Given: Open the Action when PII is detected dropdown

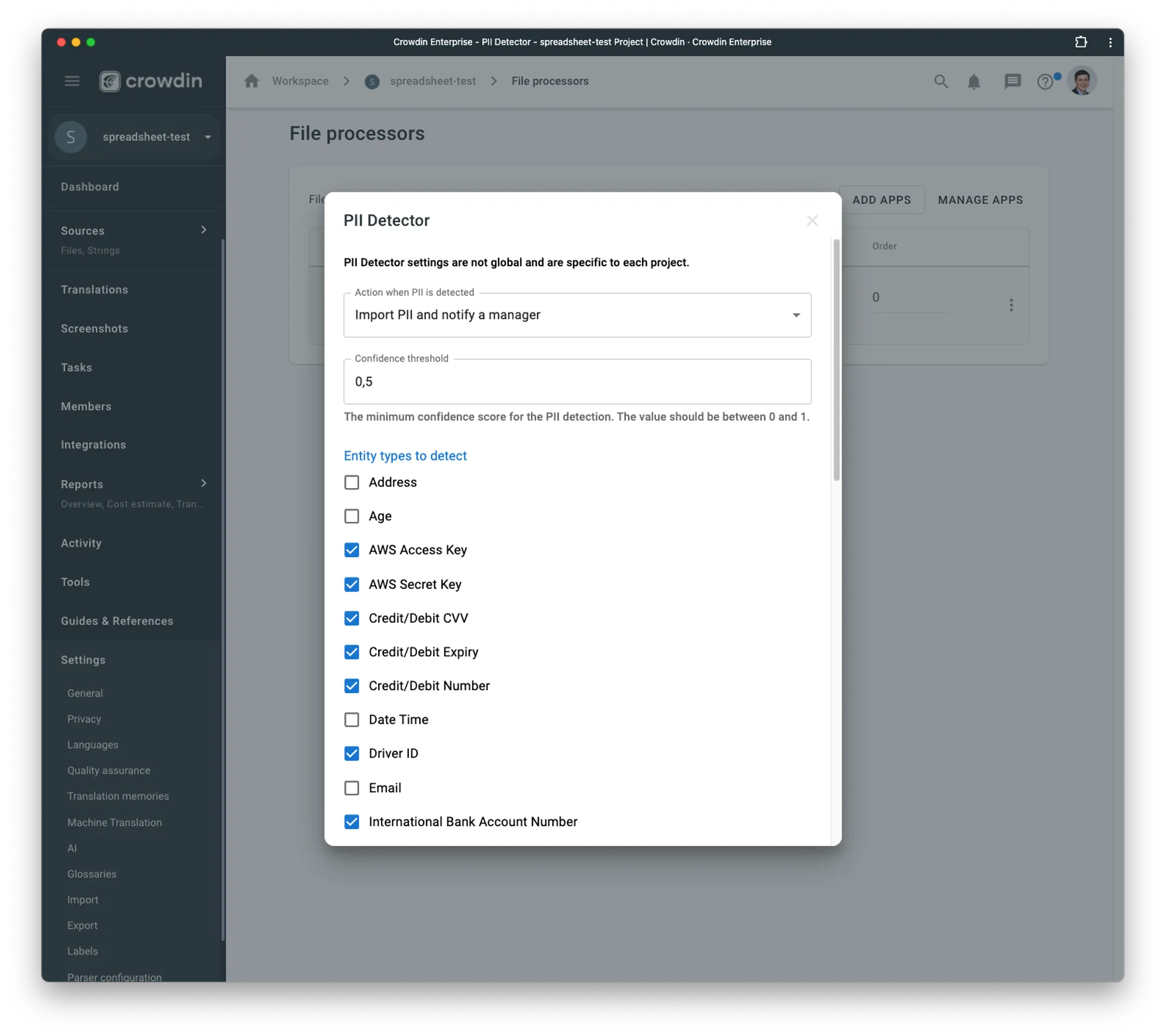Looking at the screenshot, I should (577, 315).
